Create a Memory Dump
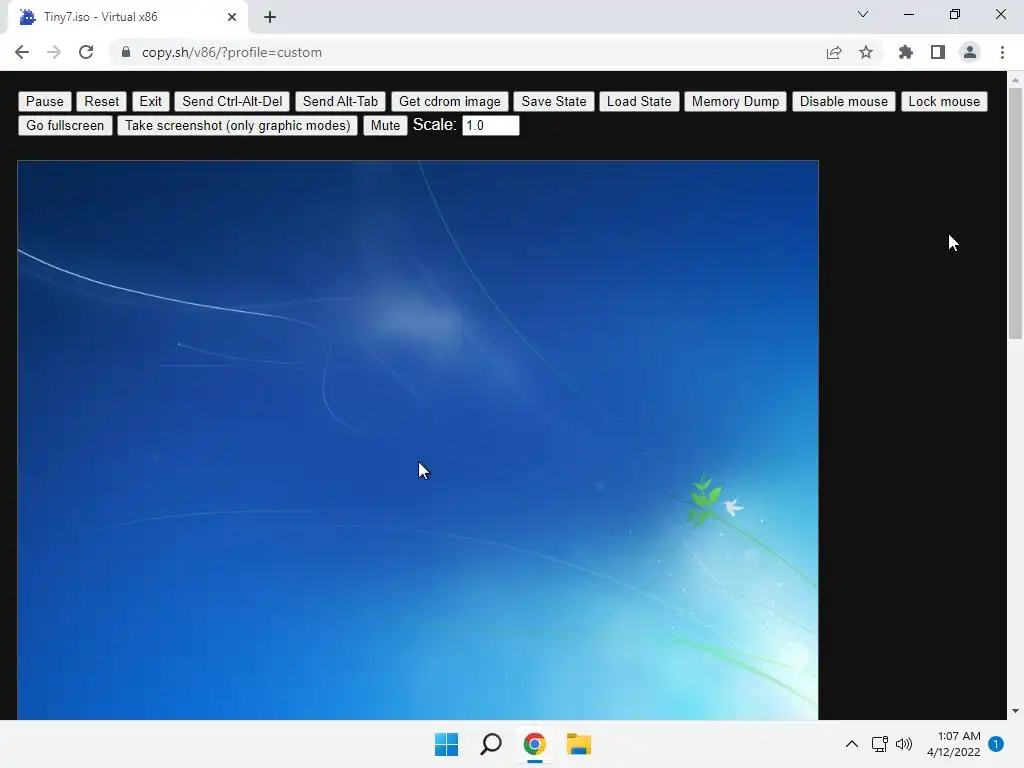Screen dimensions: 1024x768 coord(735,101)
